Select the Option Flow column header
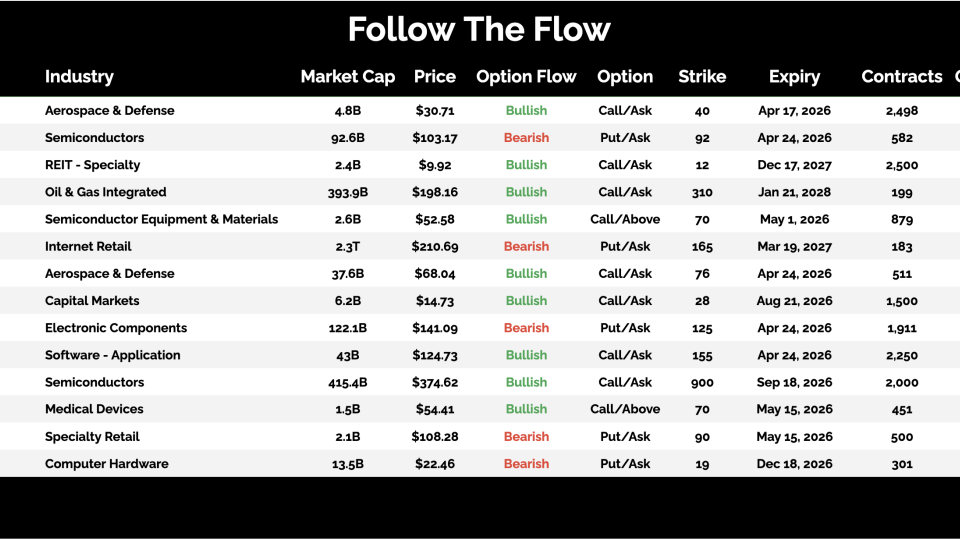Screen dimensions: 960x540 coord(526,77)
